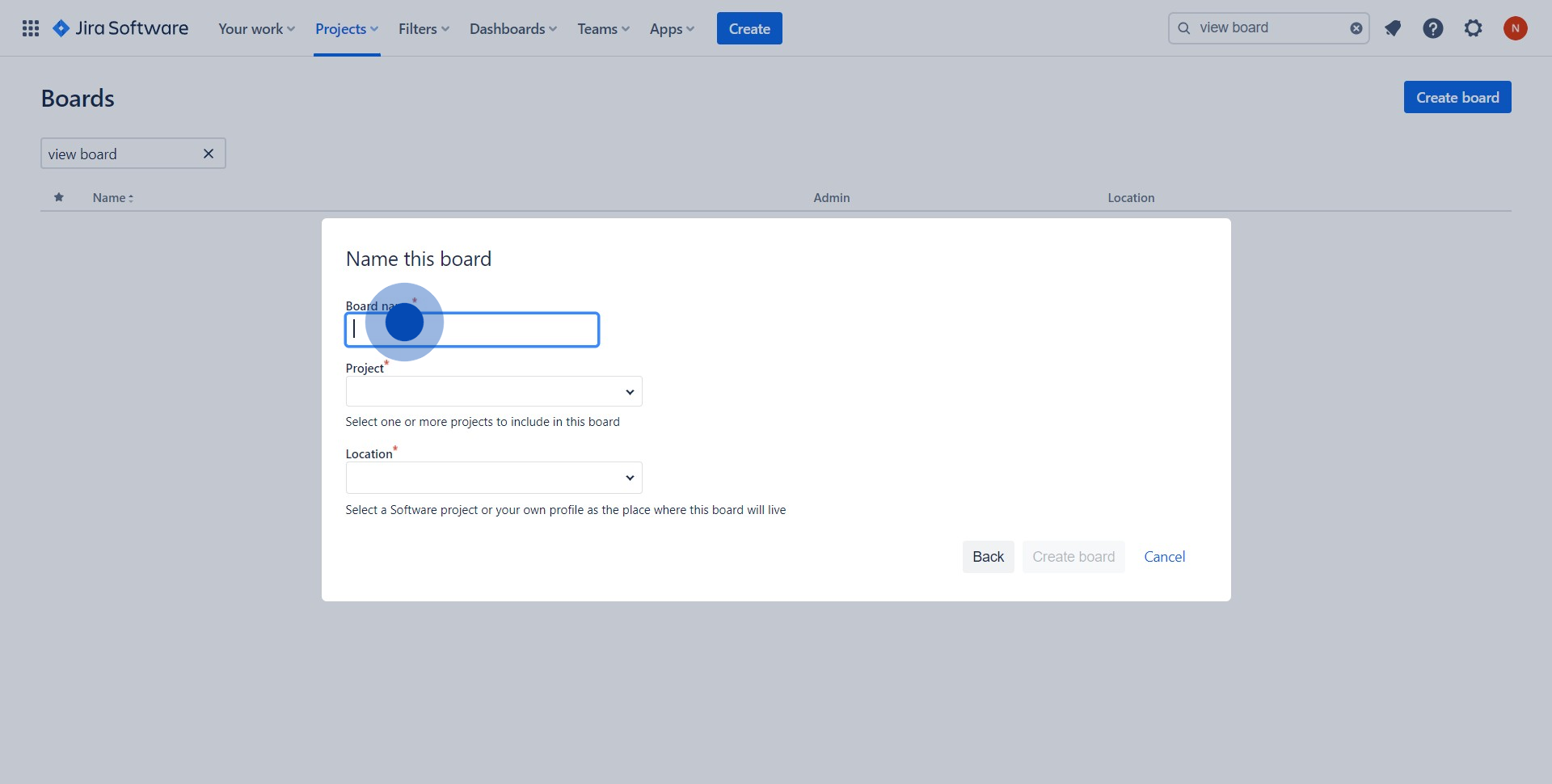Open the Filters menu
Image resolution: width=1552 pixels, height=784 pixels.
point(424,29)
